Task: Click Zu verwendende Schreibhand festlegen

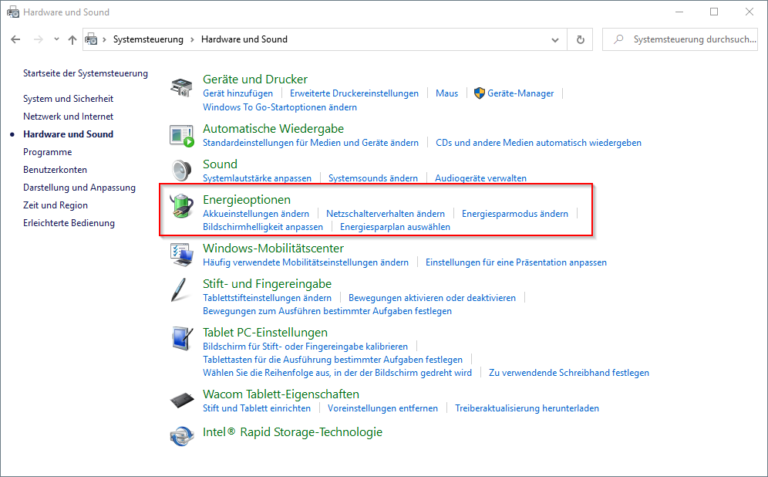Action: [569, 373]
